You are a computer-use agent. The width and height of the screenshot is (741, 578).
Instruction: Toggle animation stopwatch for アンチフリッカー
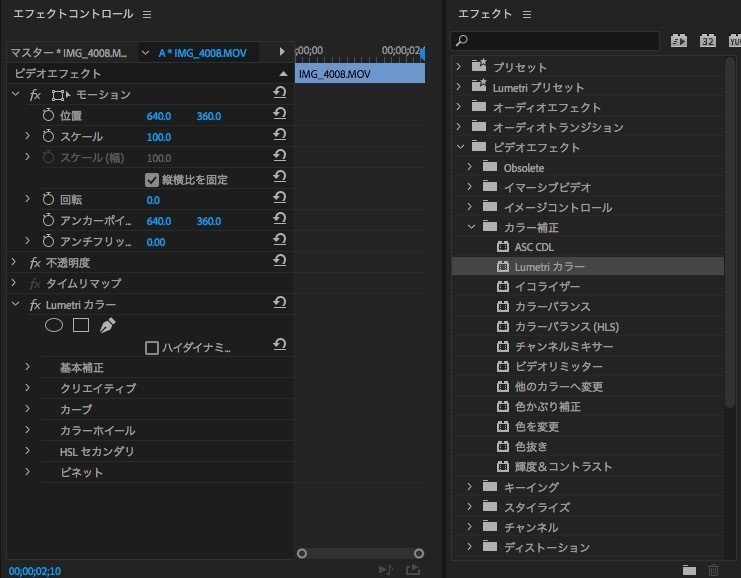[48, 241]
